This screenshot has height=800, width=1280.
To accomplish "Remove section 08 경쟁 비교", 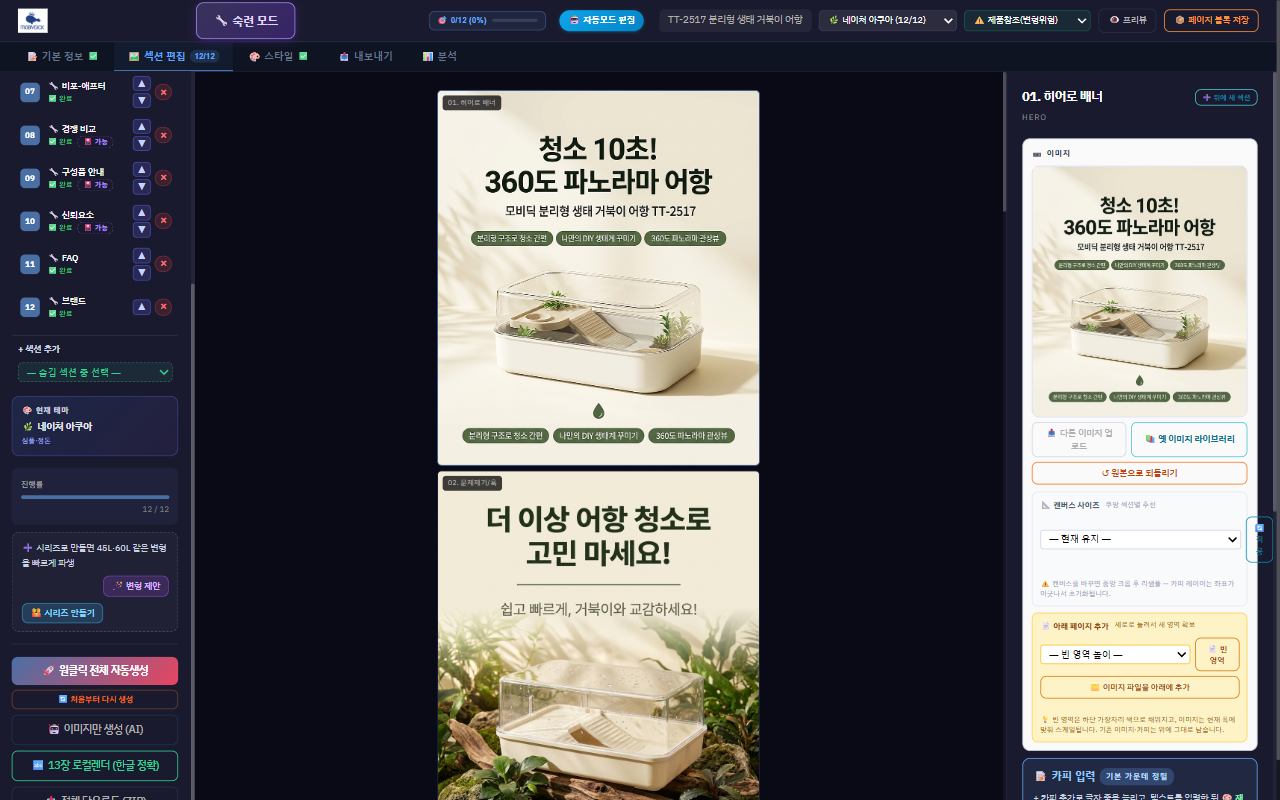I will tap(164, 135).
